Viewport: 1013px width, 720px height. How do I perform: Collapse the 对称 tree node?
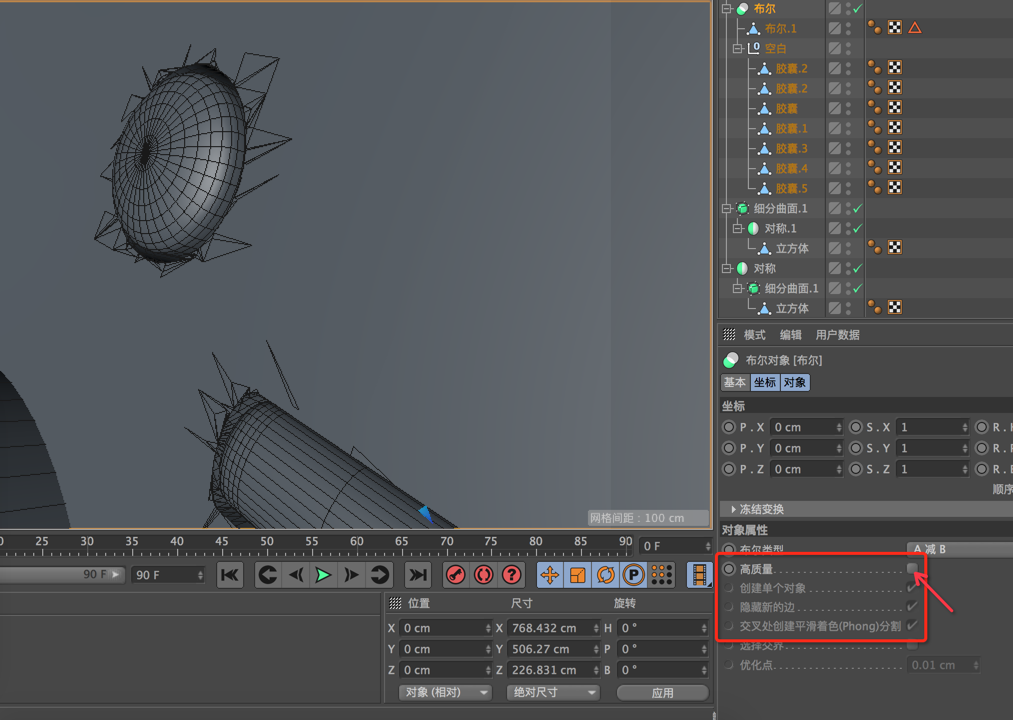[x=727, y=268]
